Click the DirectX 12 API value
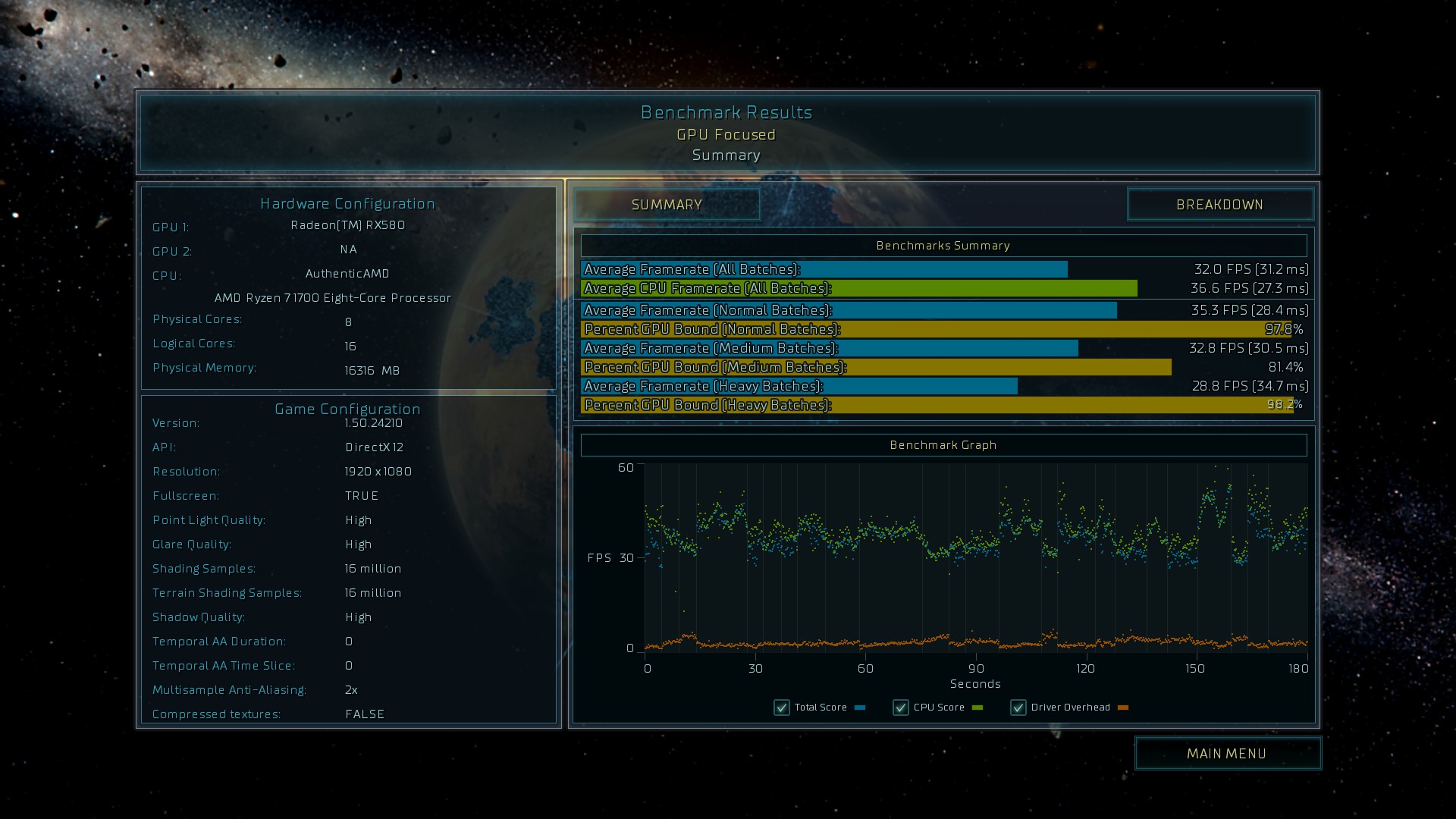The height and width of the screenshot is (819, 1456). [375, 447]
